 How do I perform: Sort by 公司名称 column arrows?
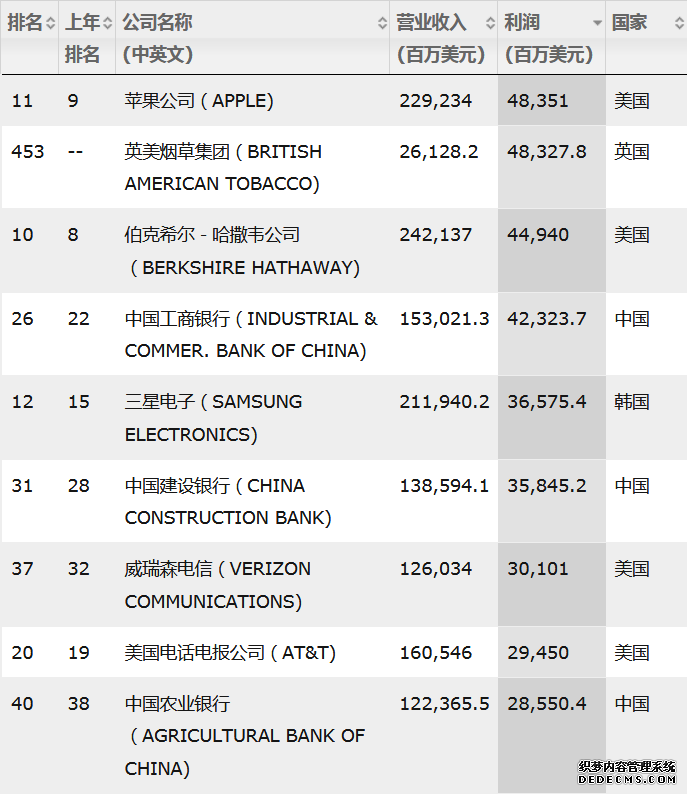382,23
